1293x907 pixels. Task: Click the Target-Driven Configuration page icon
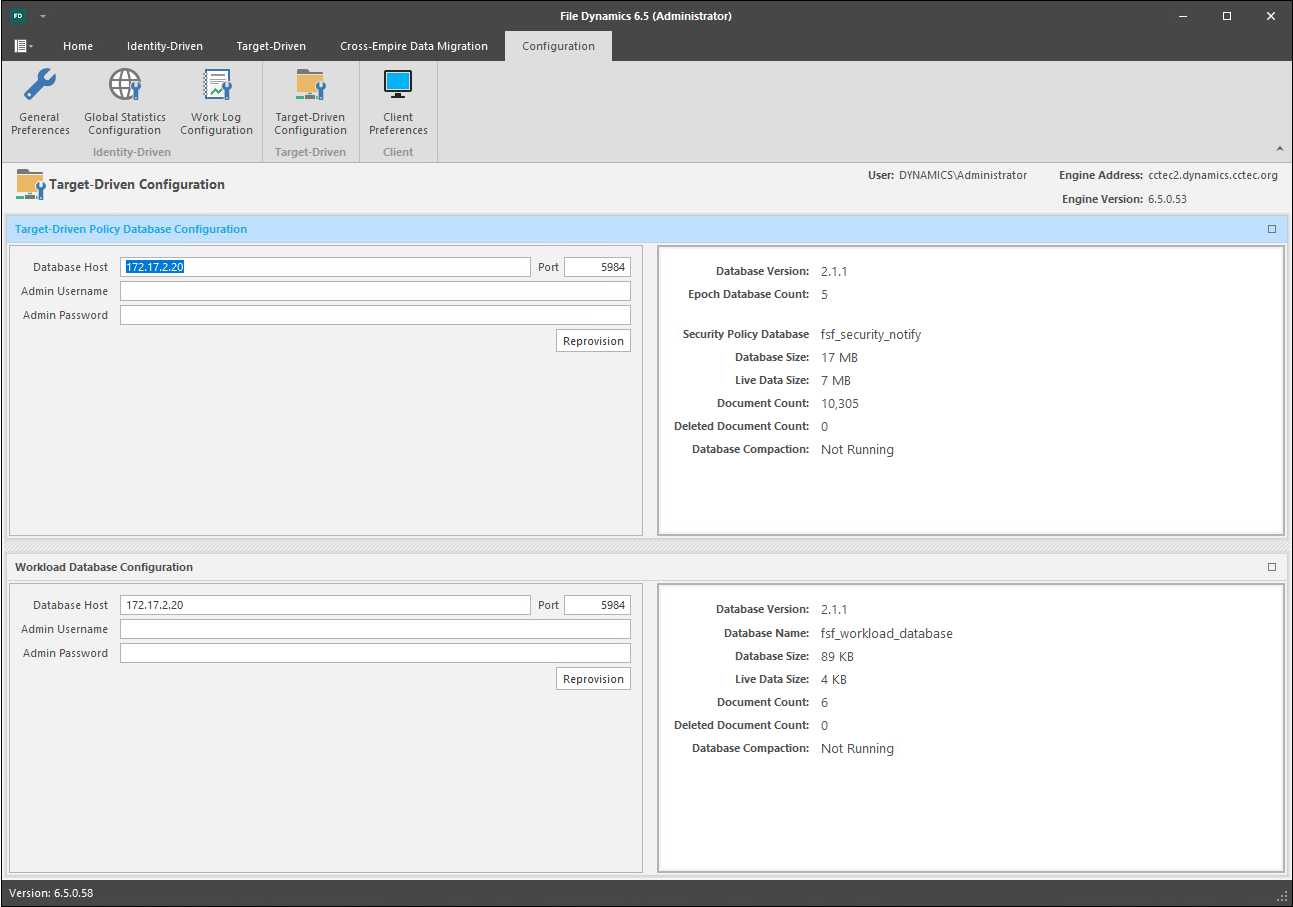[31, 185]
